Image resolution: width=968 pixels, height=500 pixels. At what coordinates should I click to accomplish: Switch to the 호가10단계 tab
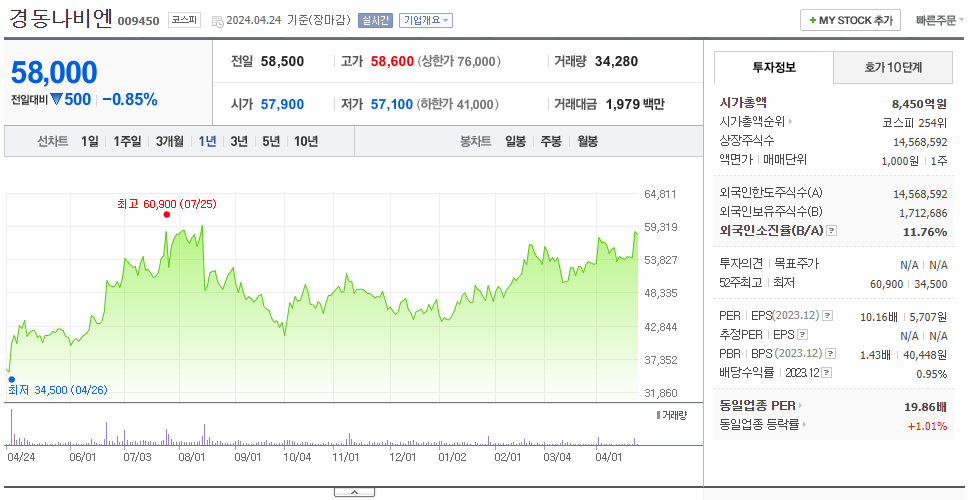click(893, 68)
